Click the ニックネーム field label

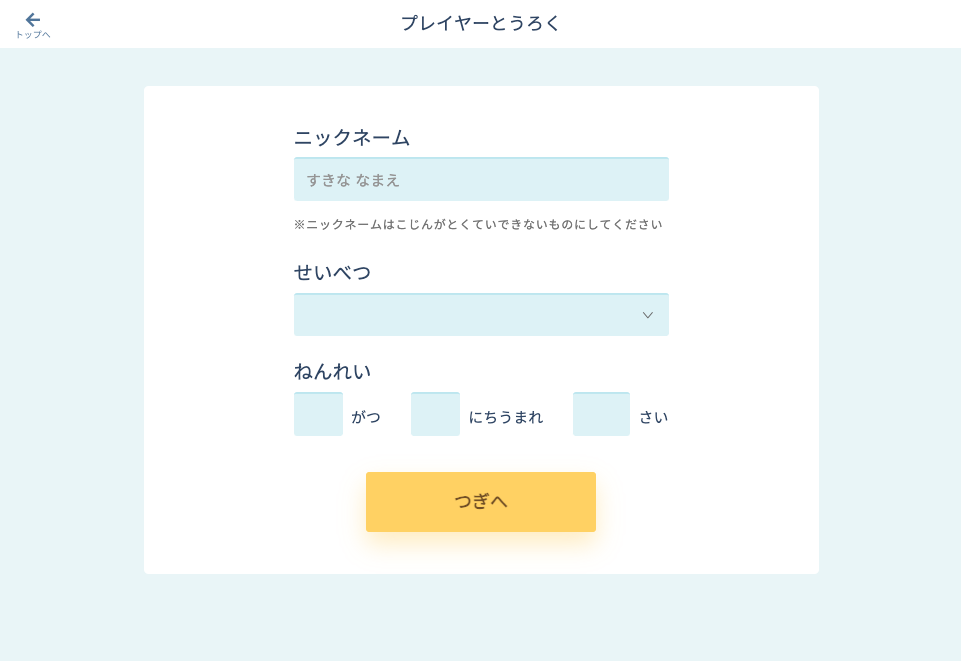(352, 137)
